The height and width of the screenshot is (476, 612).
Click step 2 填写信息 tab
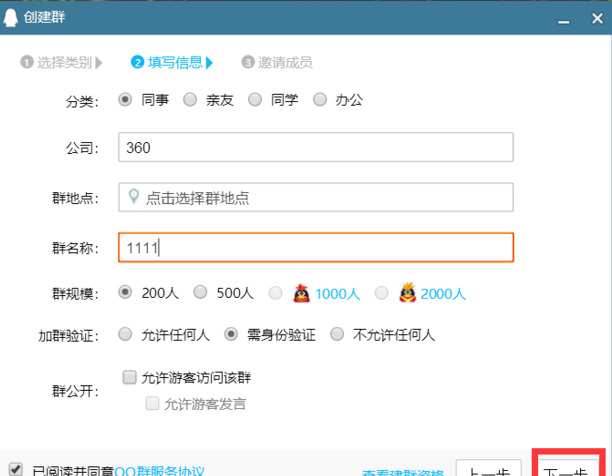[172, 62]
